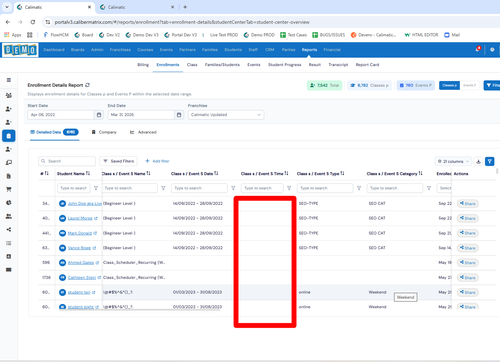Sort by Class s / Event S Type
The height and width of the screenshot is (362, 500).
point(342,173)
